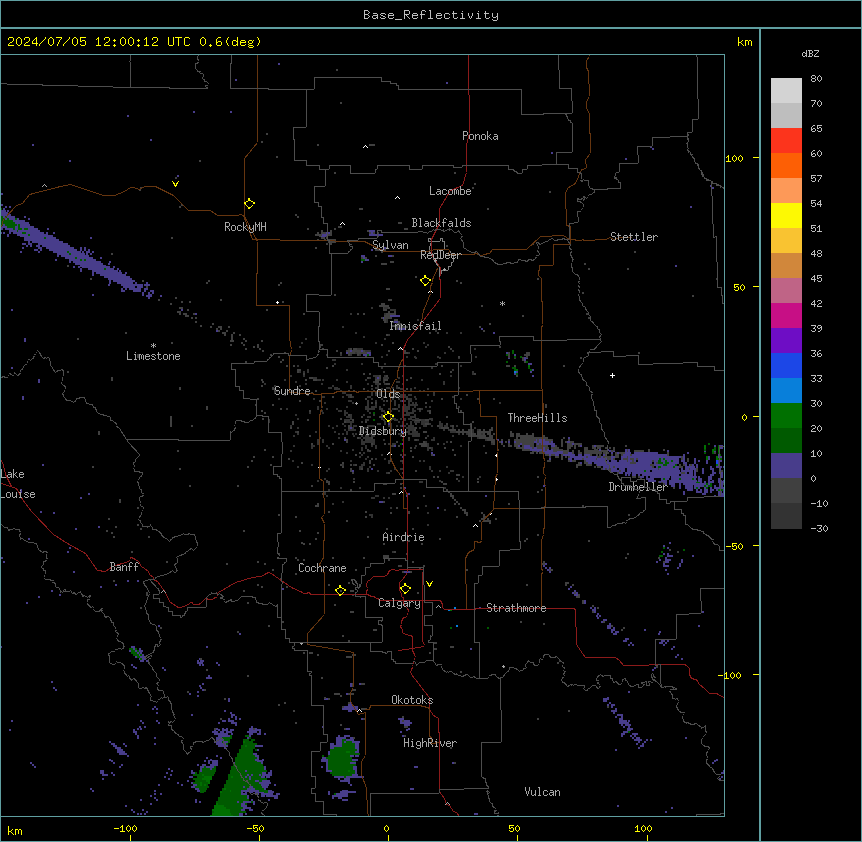
Task: Pick the orange 57-60 dBZ legend swatch
Action: 786,166
